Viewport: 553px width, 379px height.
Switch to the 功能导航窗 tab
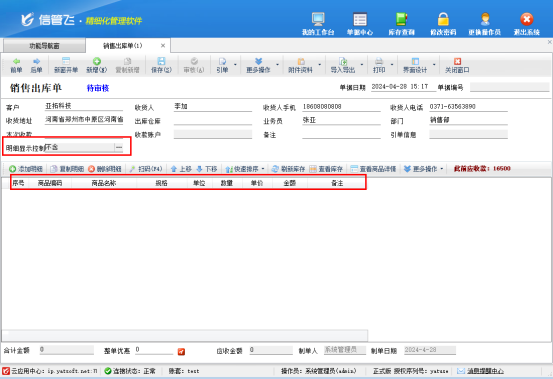click(x=44, y=46)
